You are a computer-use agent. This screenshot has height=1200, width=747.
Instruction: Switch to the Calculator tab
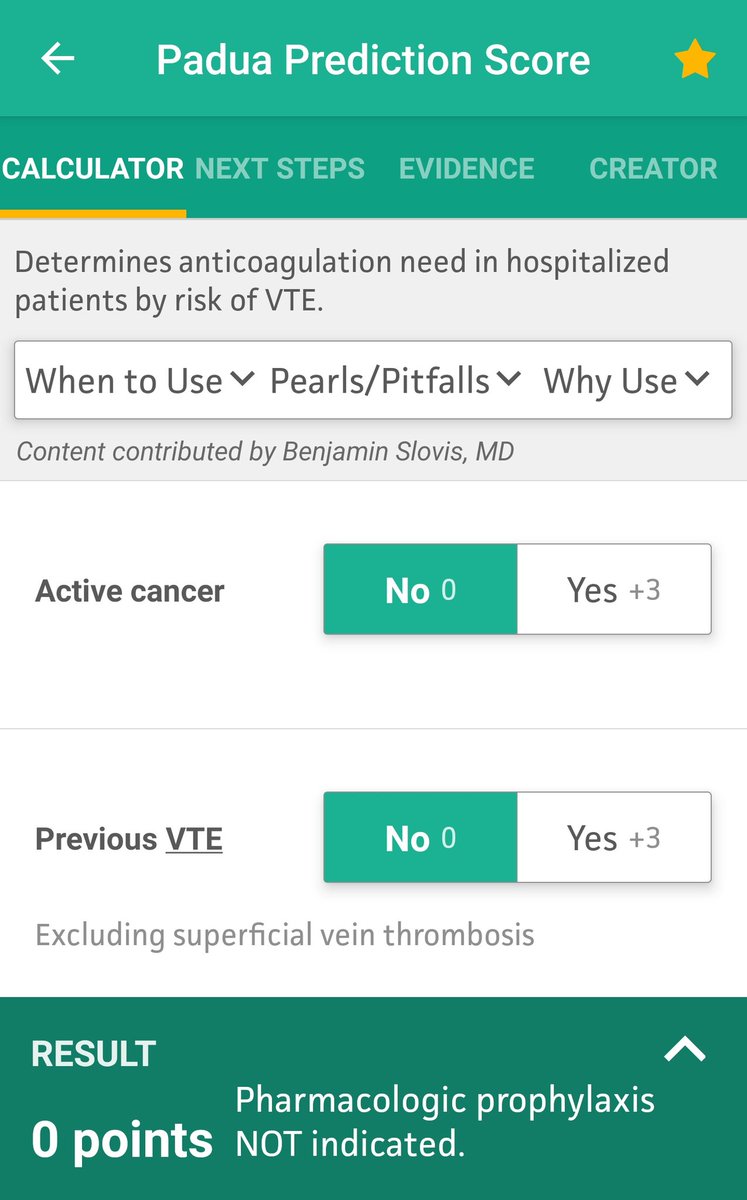point(93,168)
